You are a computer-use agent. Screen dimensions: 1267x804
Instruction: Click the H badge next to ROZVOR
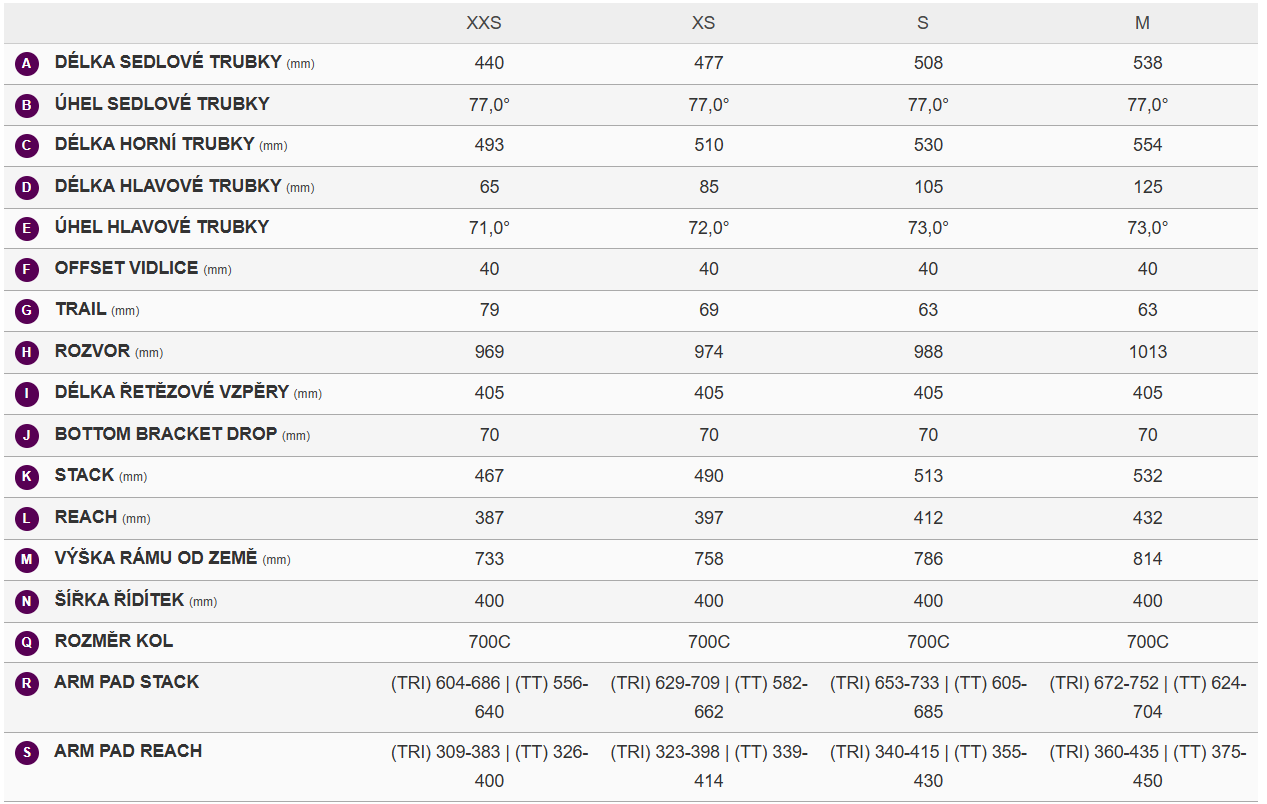(28, 353)
